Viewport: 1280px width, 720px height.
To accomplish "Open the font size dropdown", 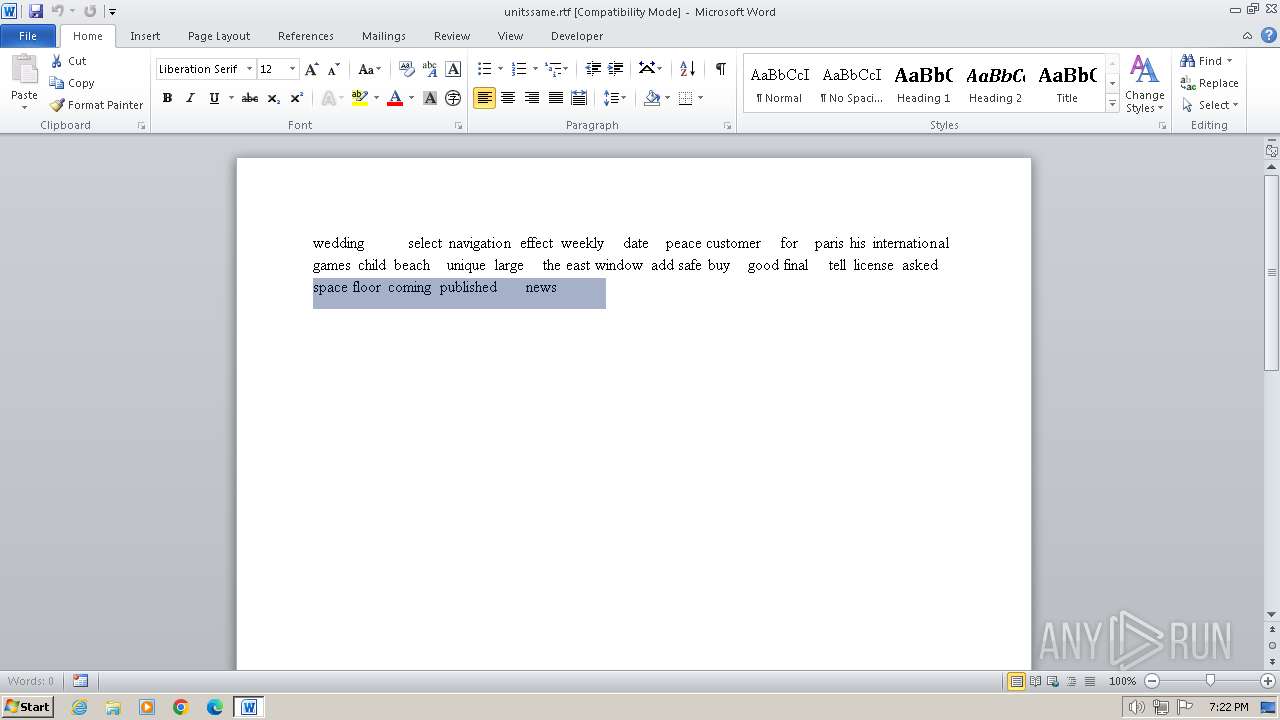I will coord(292,69).
